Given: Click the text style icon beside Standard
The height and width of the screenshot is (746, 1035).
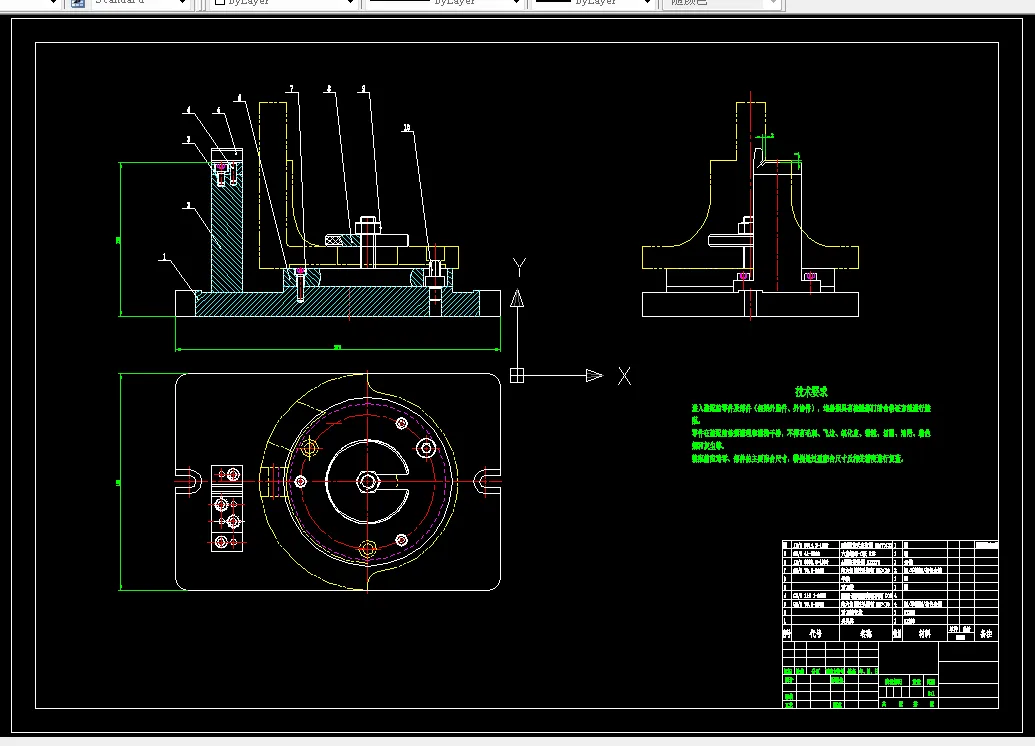Looking at the screenshot, I should coord(77,3).
